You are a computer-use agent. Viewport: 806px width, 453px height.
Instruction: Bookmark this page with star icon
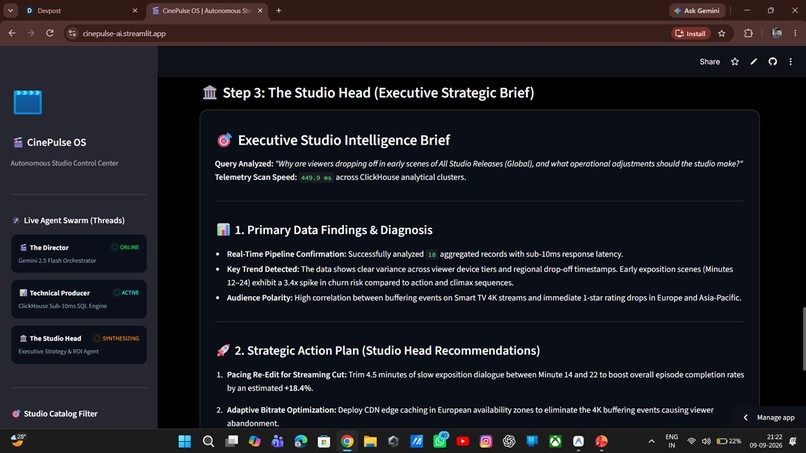(722, 33)
